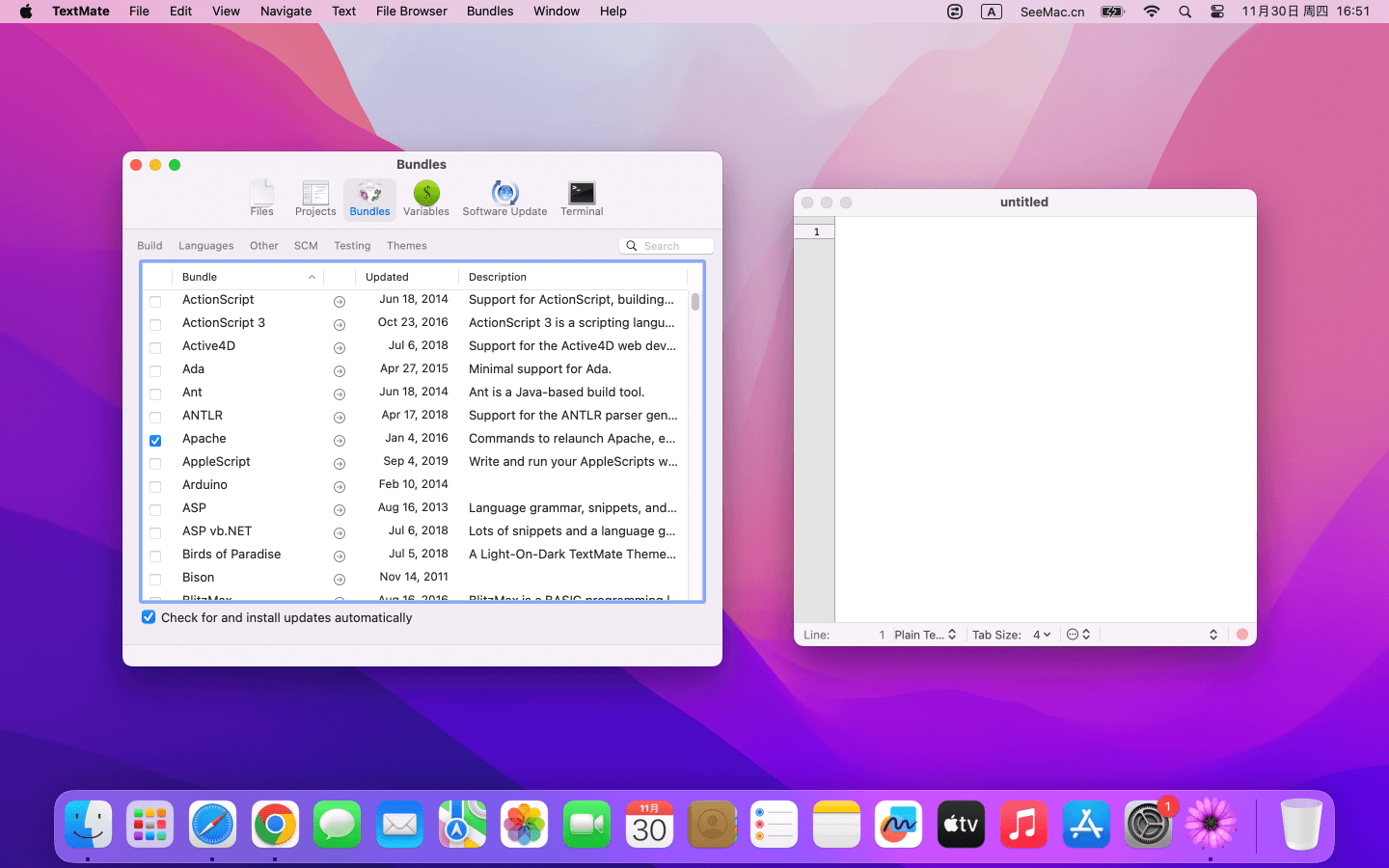The height and width of the screenshot is (868, 1389).
Task: Select the Arduino bundle row name
Action: [204, 485]
